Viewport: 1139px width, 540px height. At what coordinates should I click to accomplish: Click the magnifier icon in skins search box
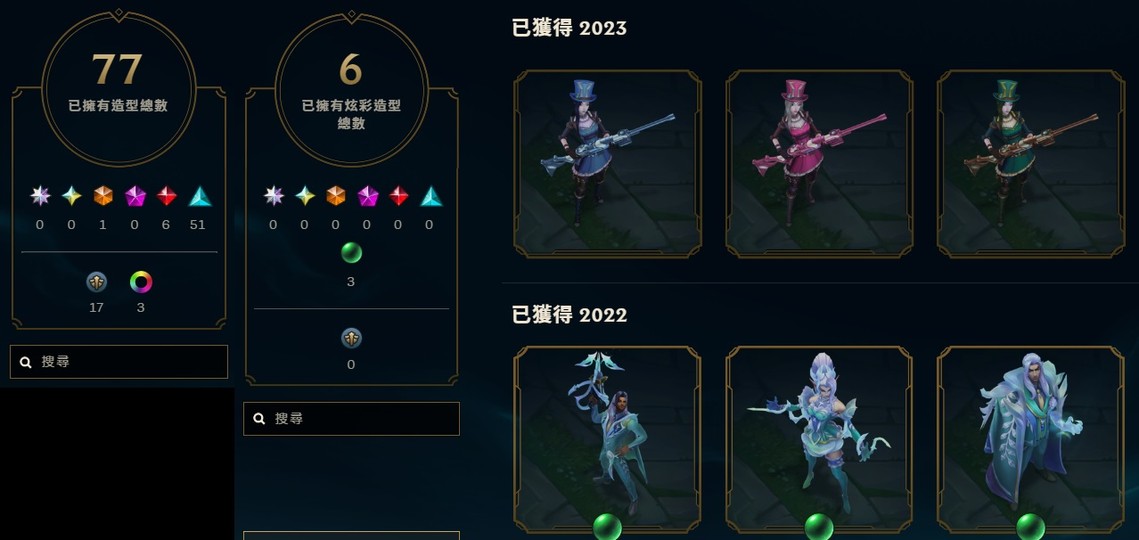point(25,362)
